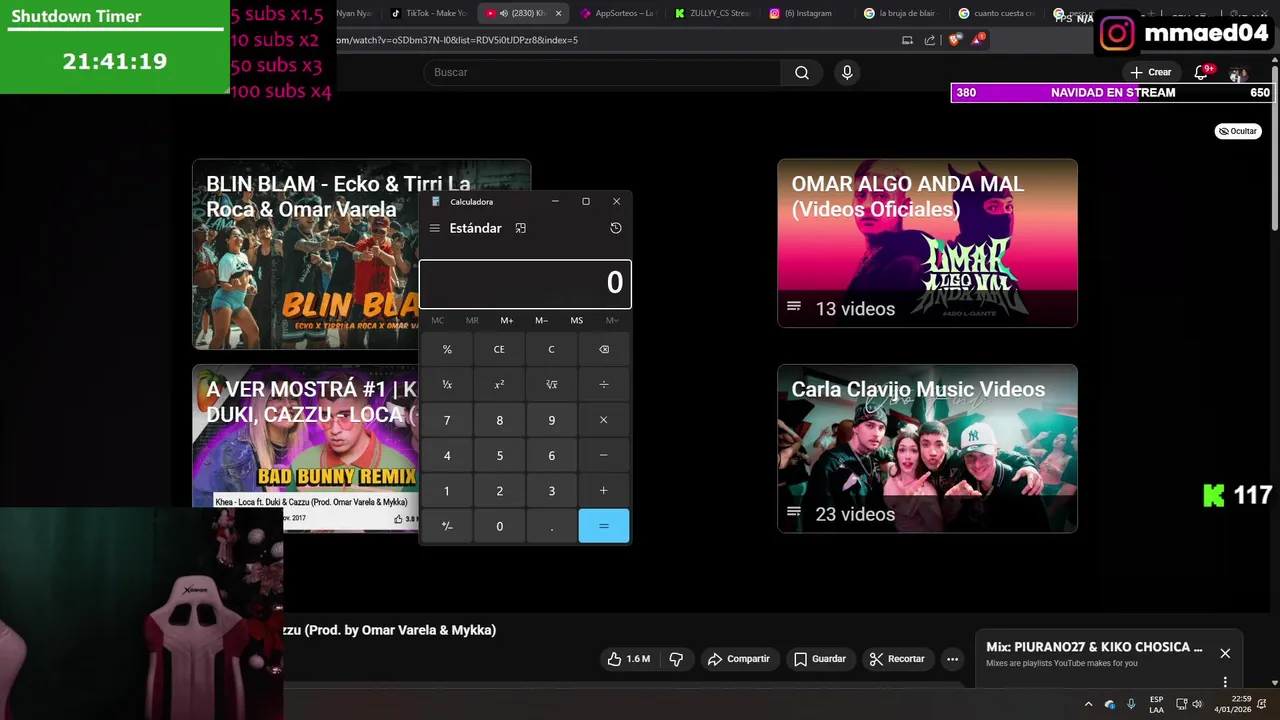Open more actions three-dot menu beside Recortar
This screenshot has height=720, width=1280.
pyautogui.click(x=952, y=659)
